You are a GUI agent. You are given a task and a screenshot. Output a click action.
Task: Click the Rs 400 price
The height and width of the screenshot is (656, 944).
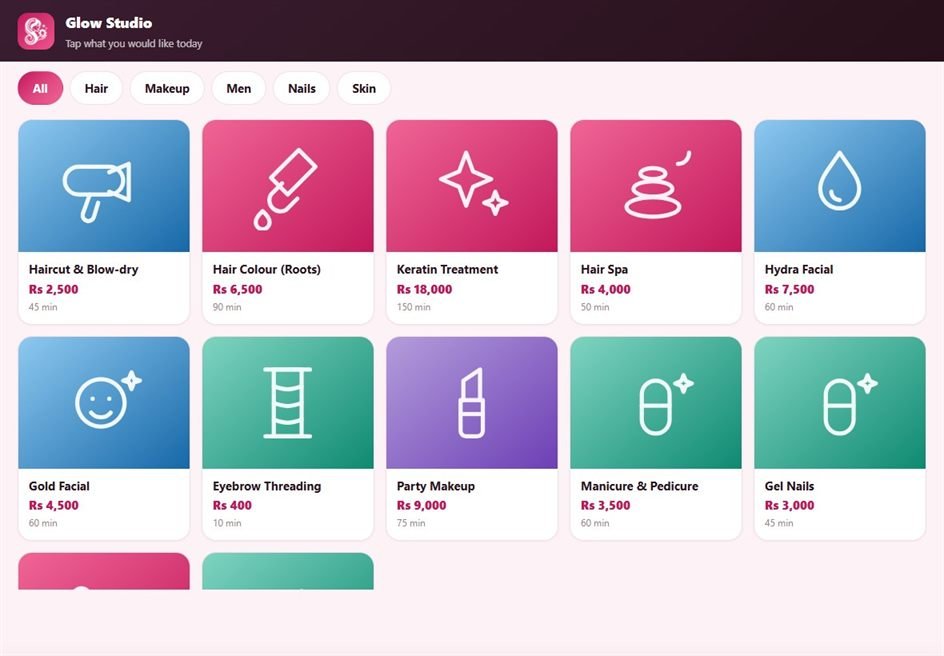(232, 506)
